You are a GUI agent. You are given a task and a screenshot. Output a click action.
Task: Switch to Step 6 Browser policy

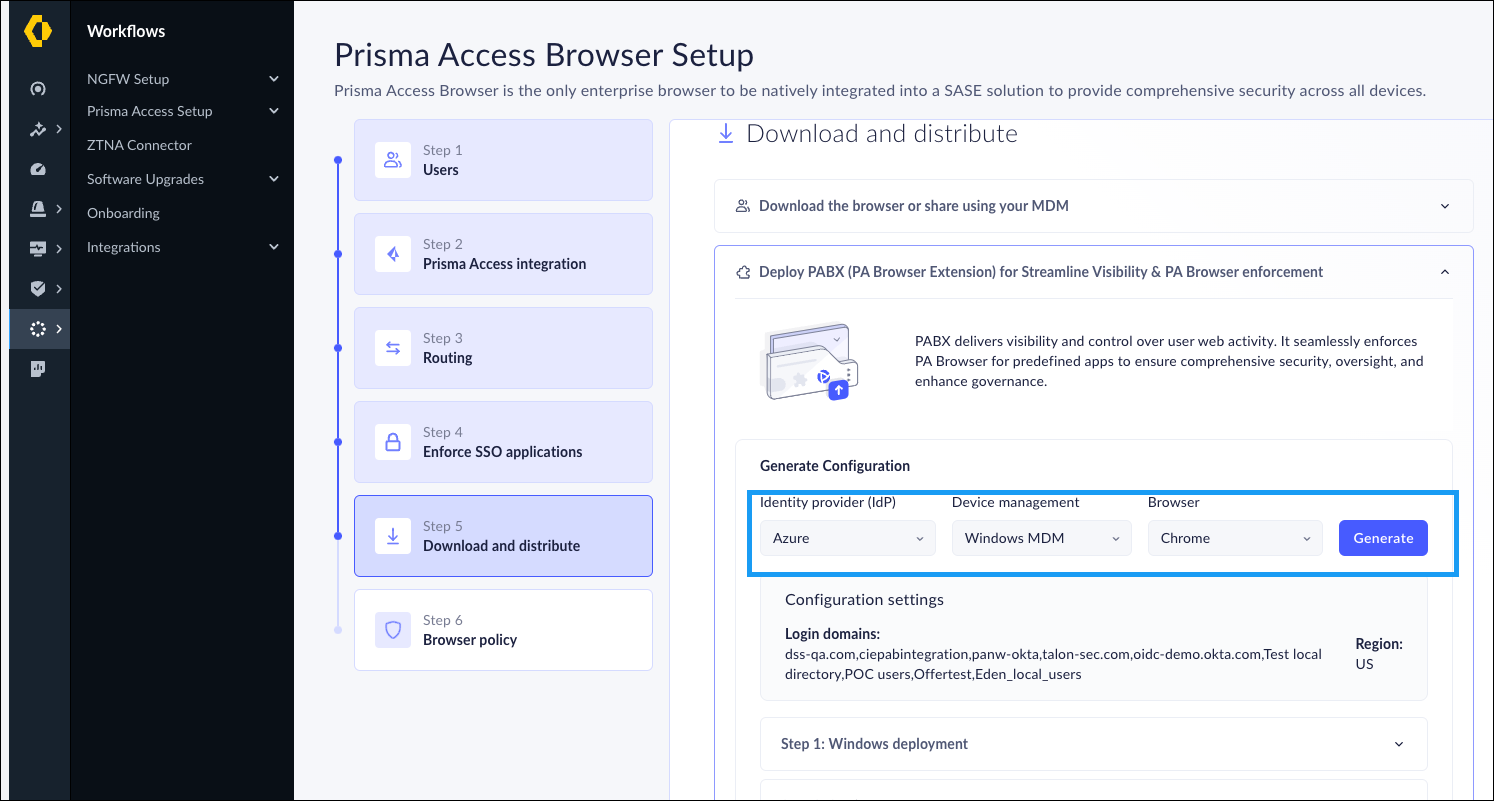(x=503, y=630)
